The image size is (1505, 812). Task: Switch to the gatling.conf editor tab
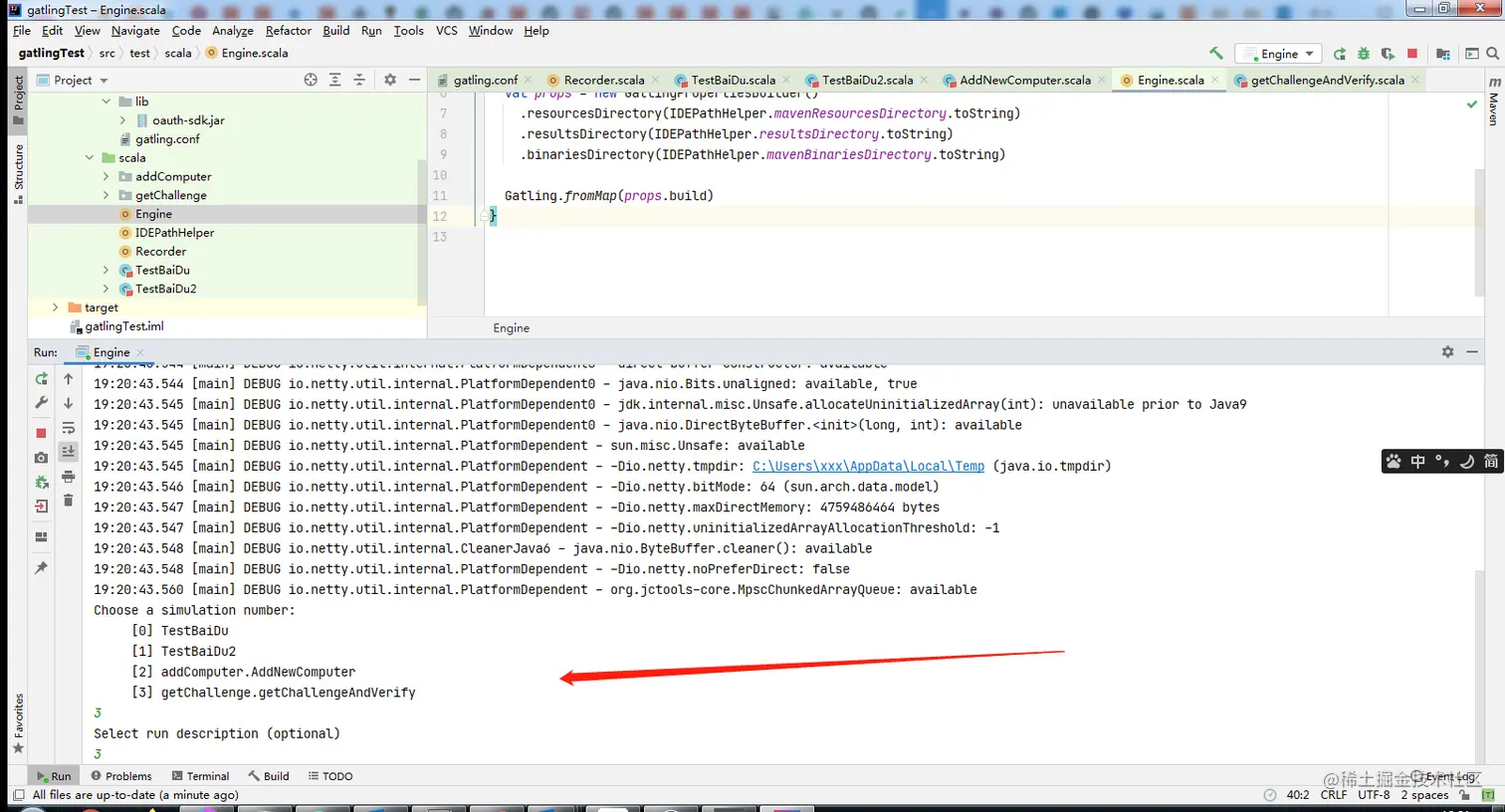485,81
